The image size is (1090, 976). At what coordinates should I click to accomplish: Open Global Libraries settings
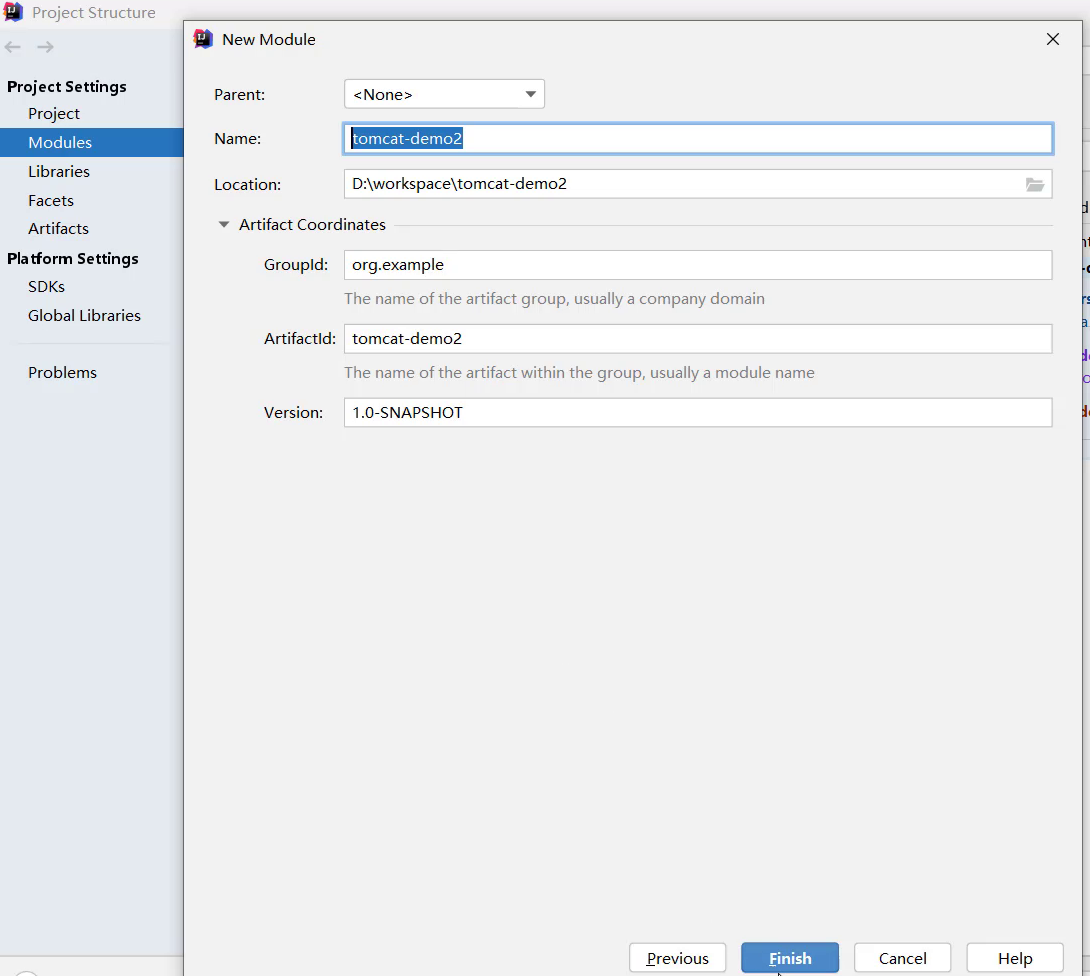(x=84, y=316)
